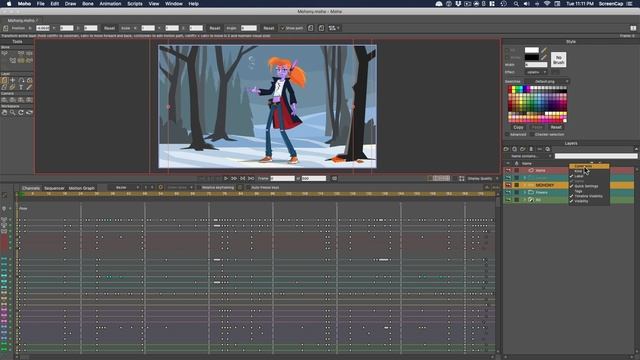Select the Zoom workspace tool
The image size is (640, 360).
(13, 113)
